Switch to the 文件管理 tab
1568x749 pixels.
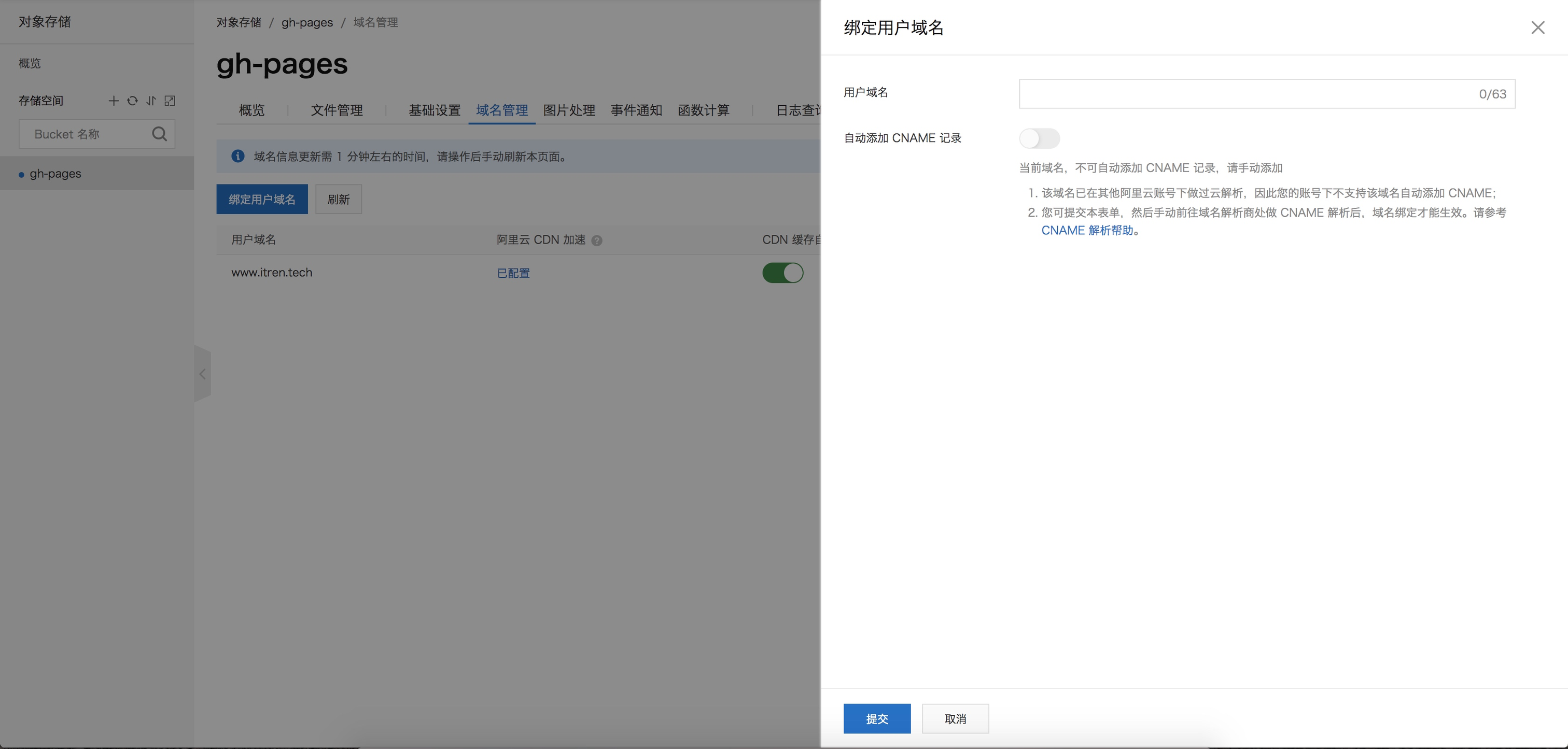click(x=337, y=110)
